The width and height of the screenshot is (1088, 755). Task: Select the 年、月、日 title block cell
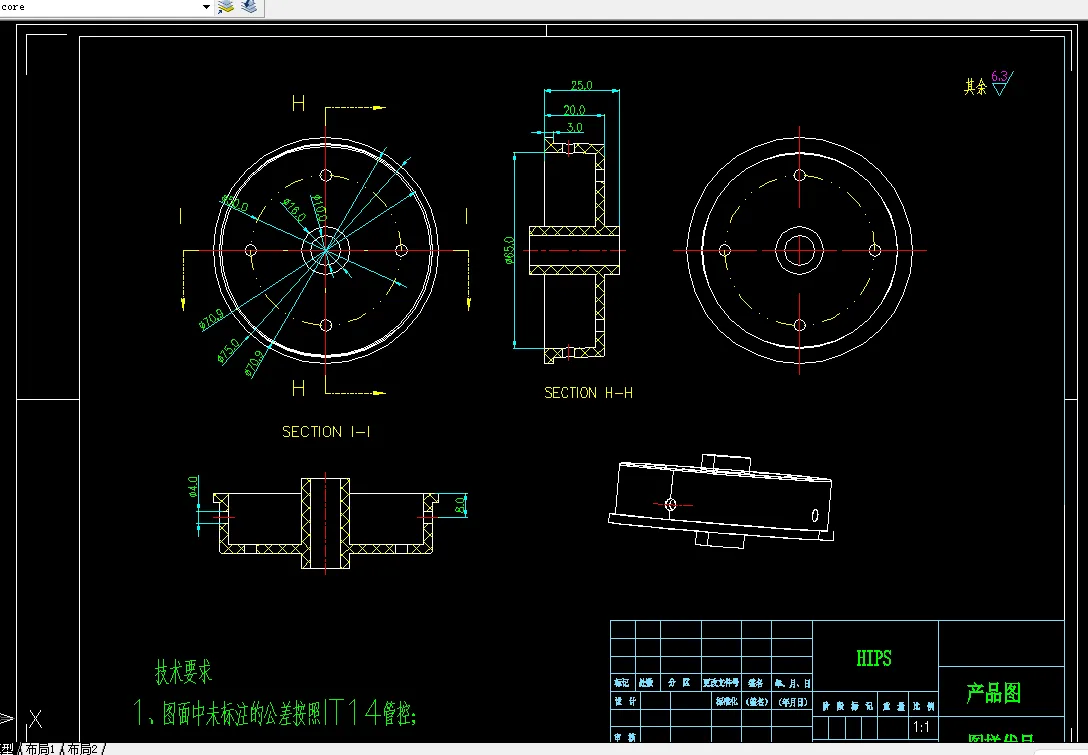[x=792, y=683]
